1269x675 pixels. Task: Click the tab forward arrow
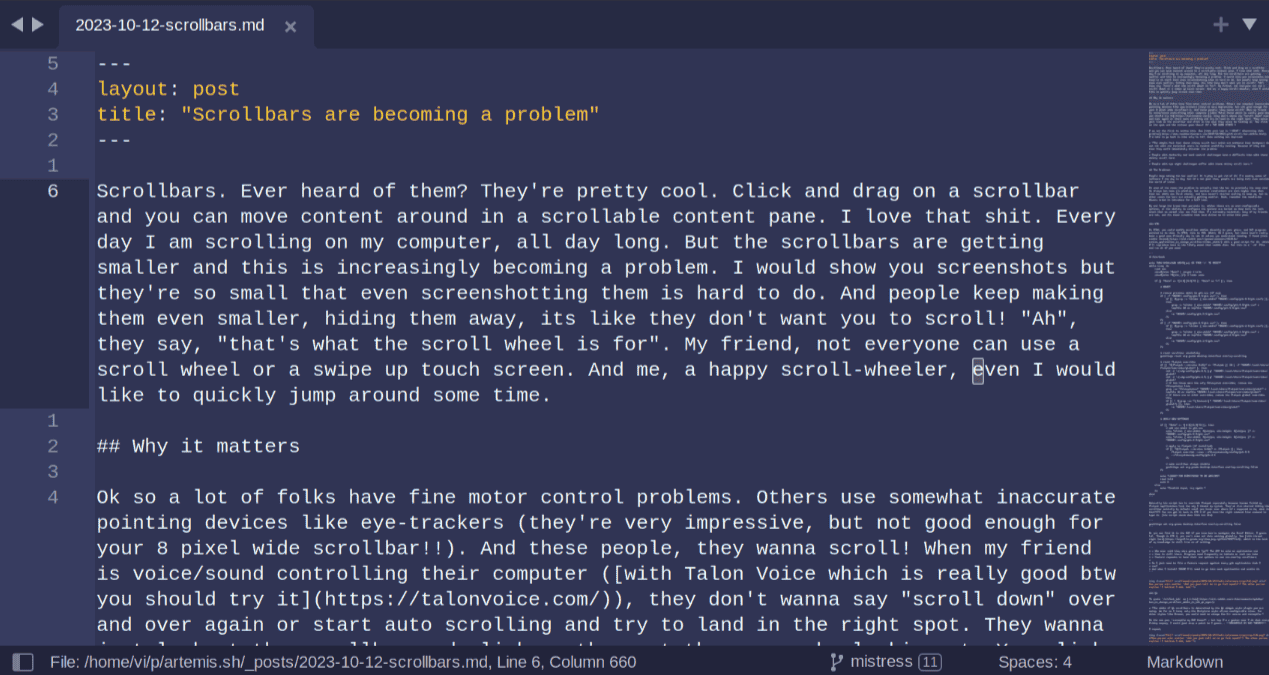[38, 24]
